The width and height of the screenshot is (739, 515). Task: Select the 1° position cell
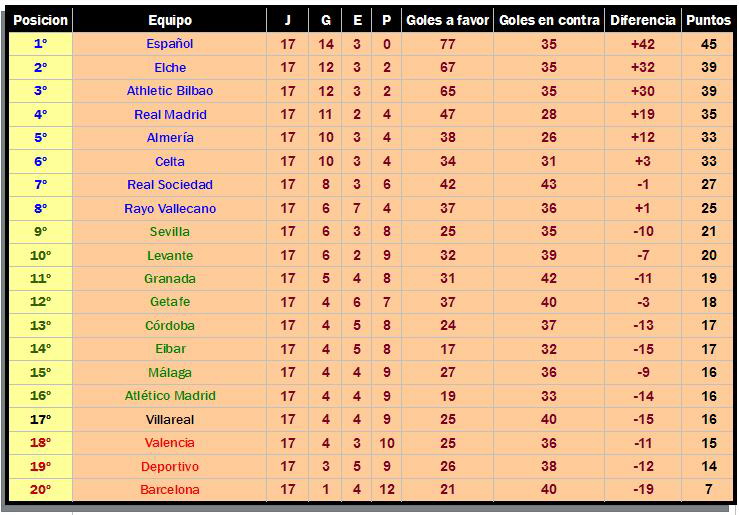point(41,44)
